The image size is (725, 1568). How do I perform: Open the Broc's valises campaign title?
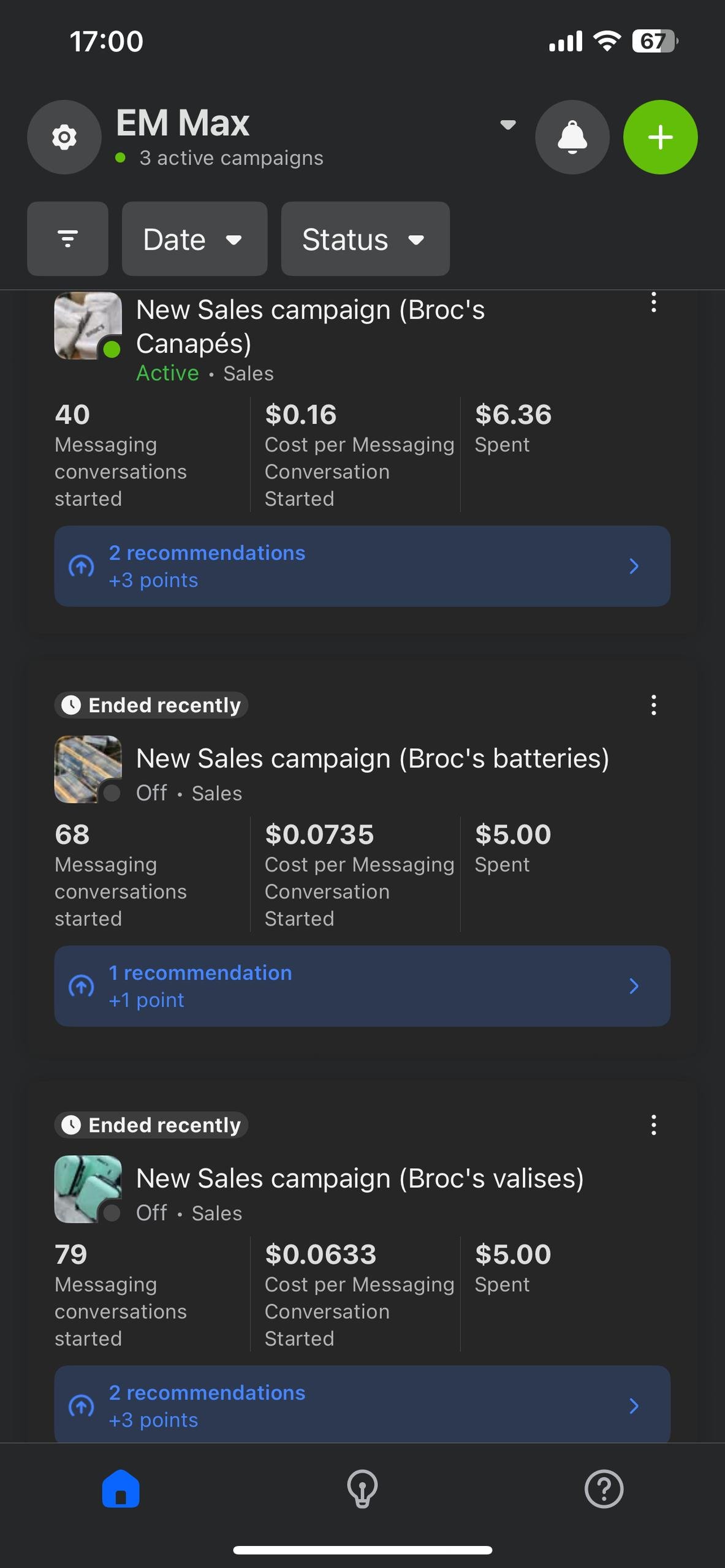(x=360, y=1178)
